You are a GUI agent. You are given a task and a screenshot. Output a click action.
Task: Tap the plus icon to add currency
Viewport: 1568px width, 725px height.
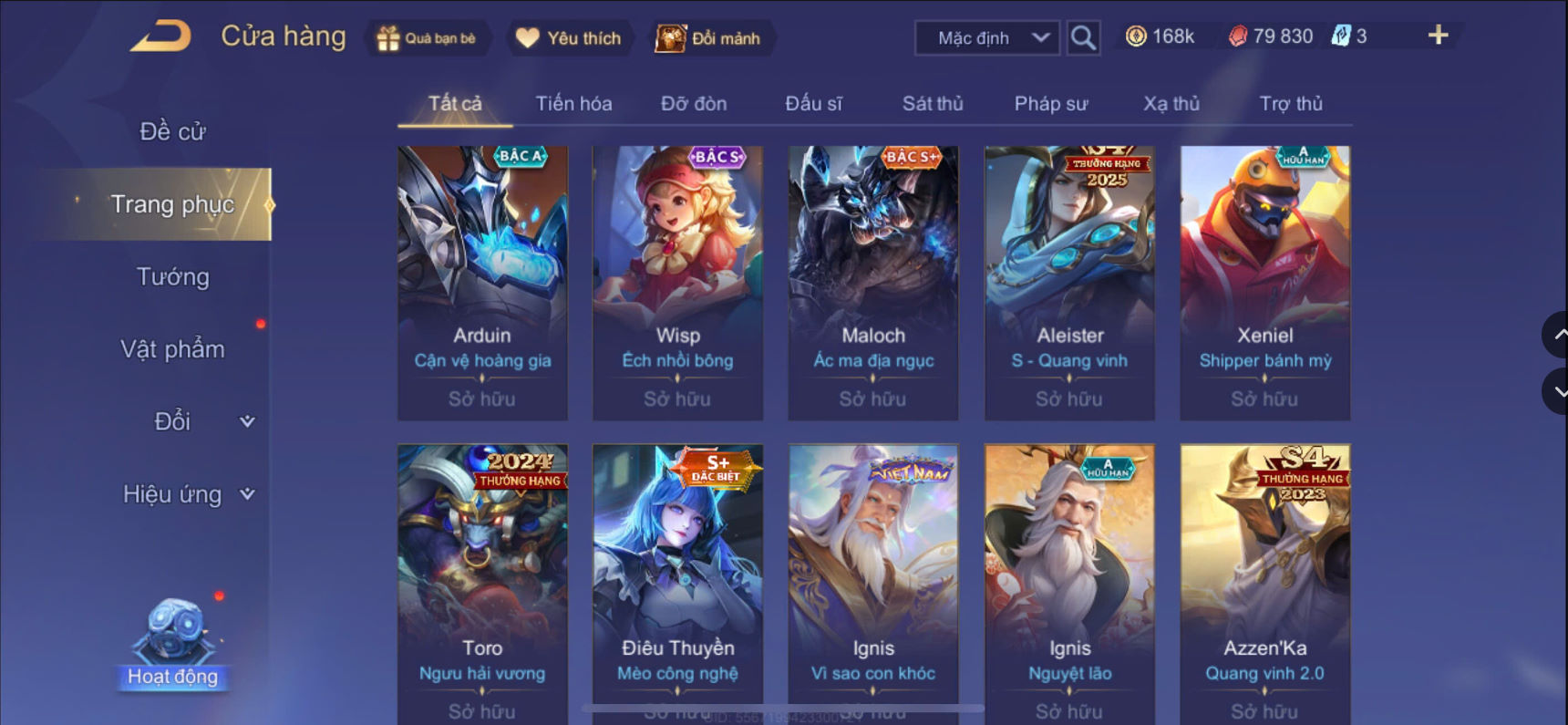click(x=1438, y=36)
